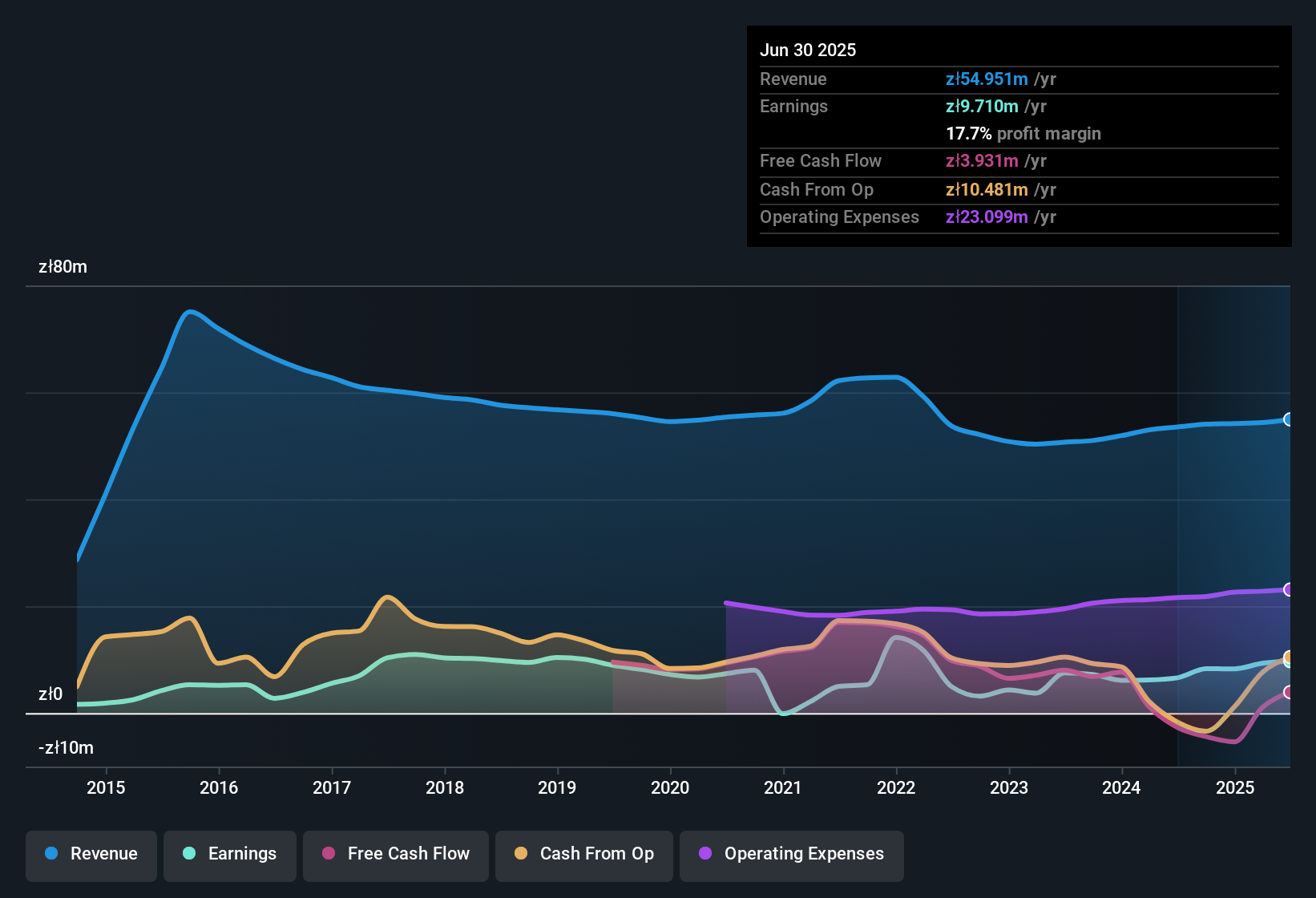Click the blue Revenue legend dot
This screenshot has height=898, width=1316.
[x=51, y=853]
